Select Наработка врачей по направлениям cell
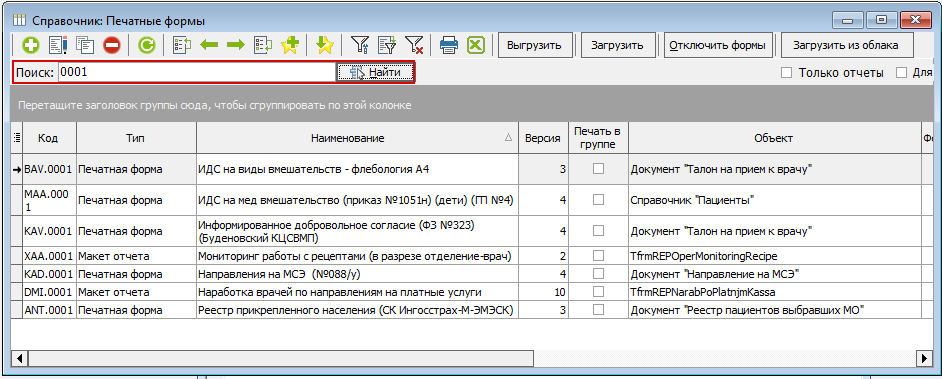The height and width of the screenshot is (379, 942). [357, 292]
